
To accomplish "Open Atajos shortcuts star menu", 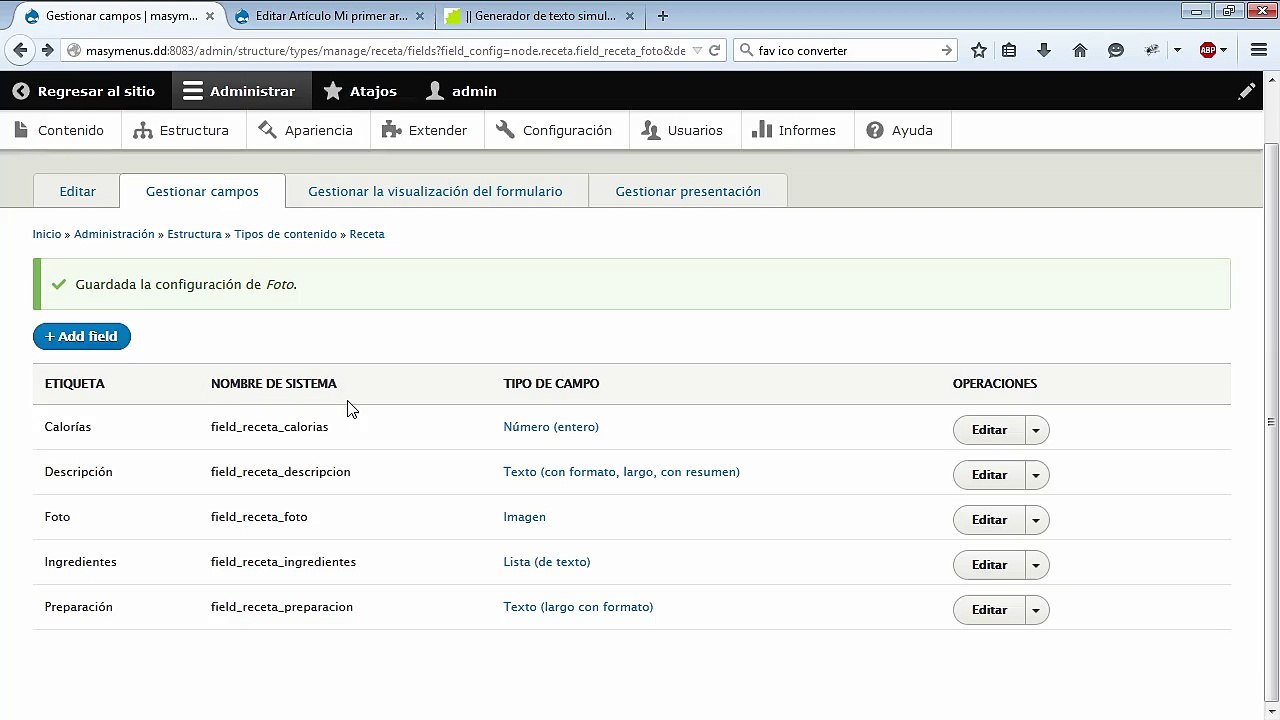I will tap(361, 91).
